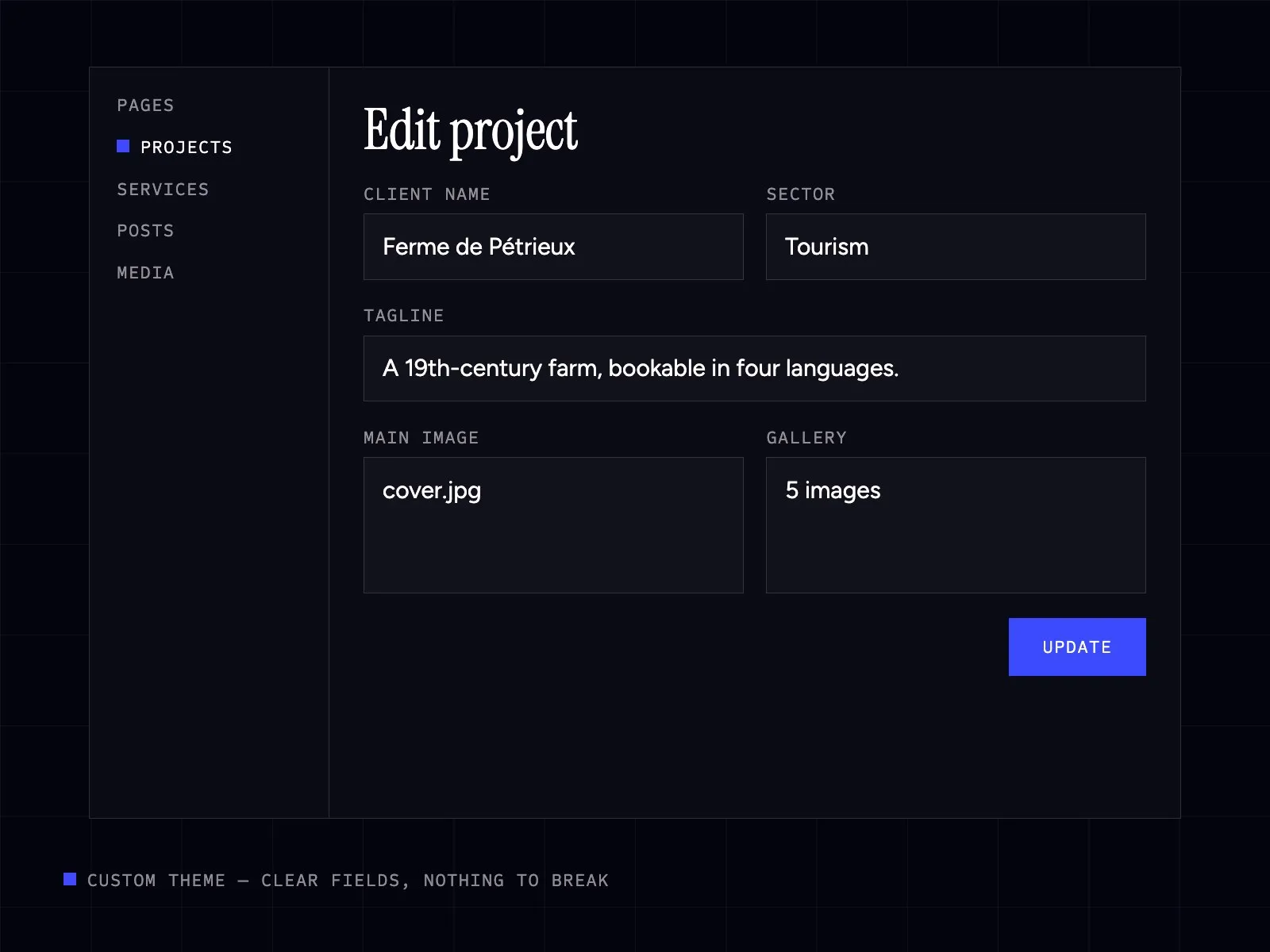The width and height of the screenshot is (1270, 952).
Task: Click the Edit project heading
Action: pos(471,131)
